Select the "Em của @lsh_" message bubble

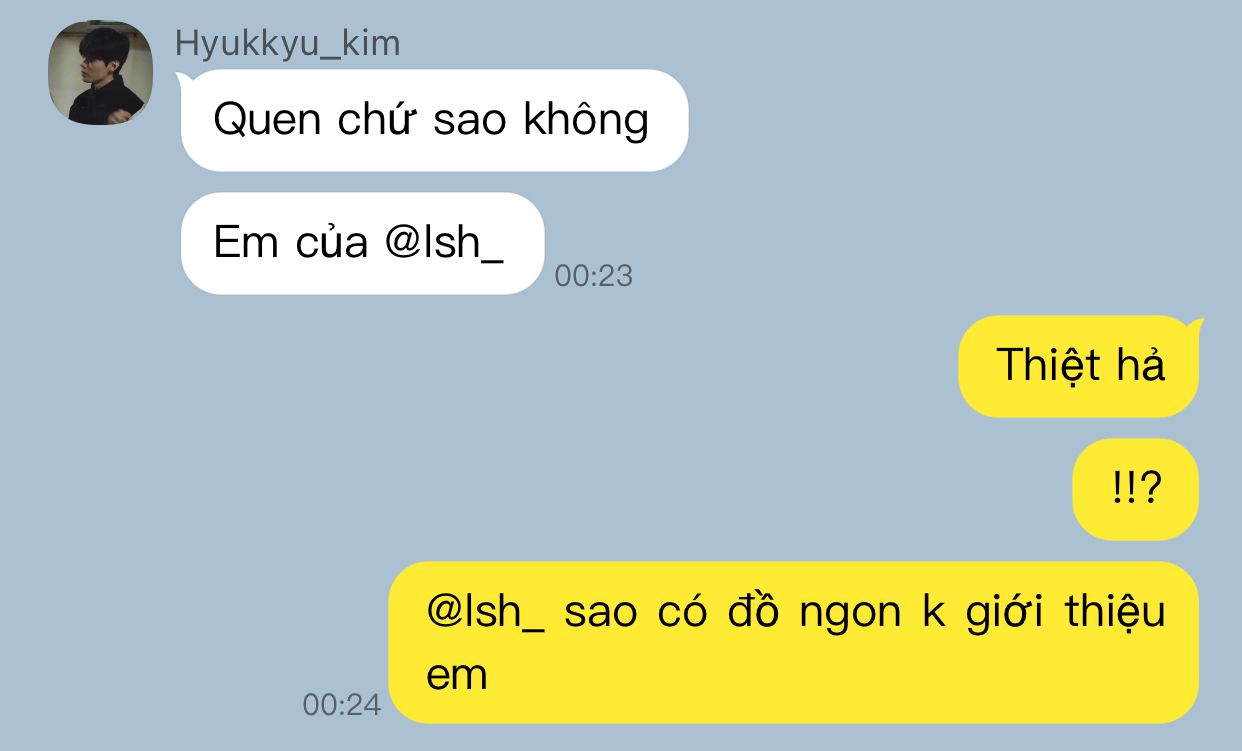click(x=362, y=243)
